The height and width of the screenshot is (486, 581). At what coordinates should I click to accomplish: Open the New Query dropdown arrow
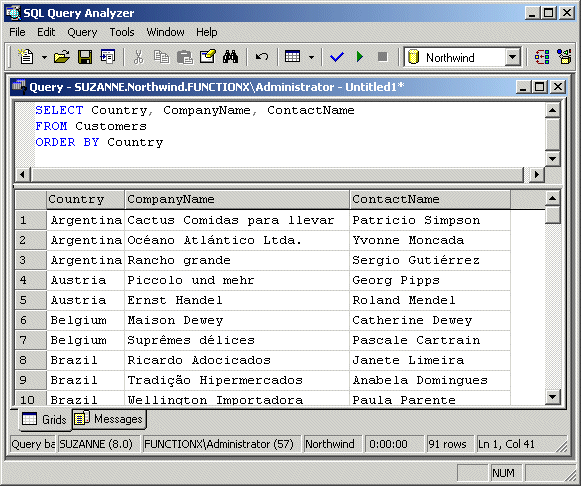click(x=44, y=57)
